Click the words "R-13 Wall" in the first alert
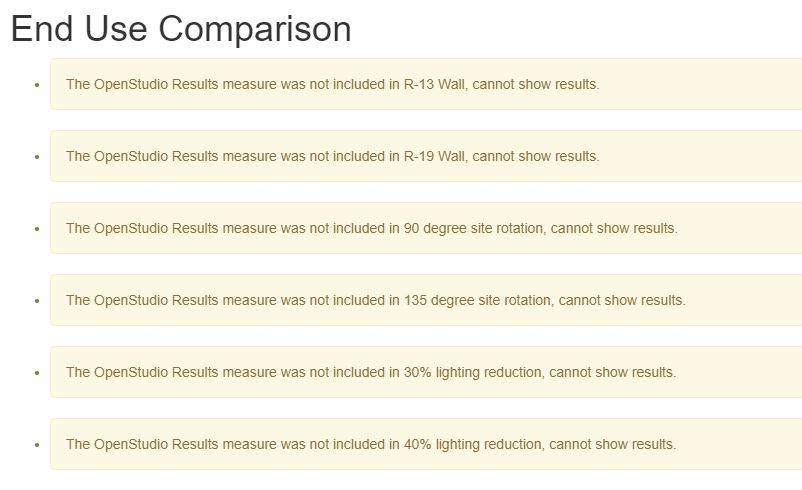 (x=435, y=84)
